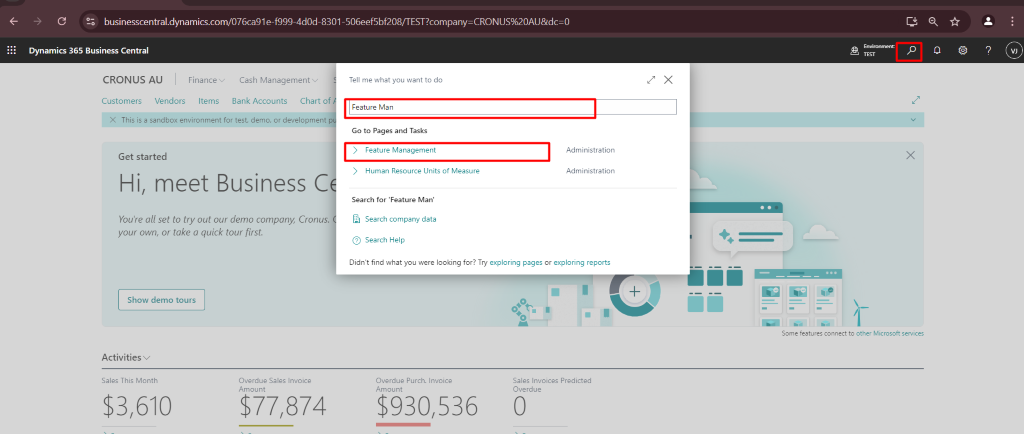
Task: Go to Customers
Action: pos(121,101)
